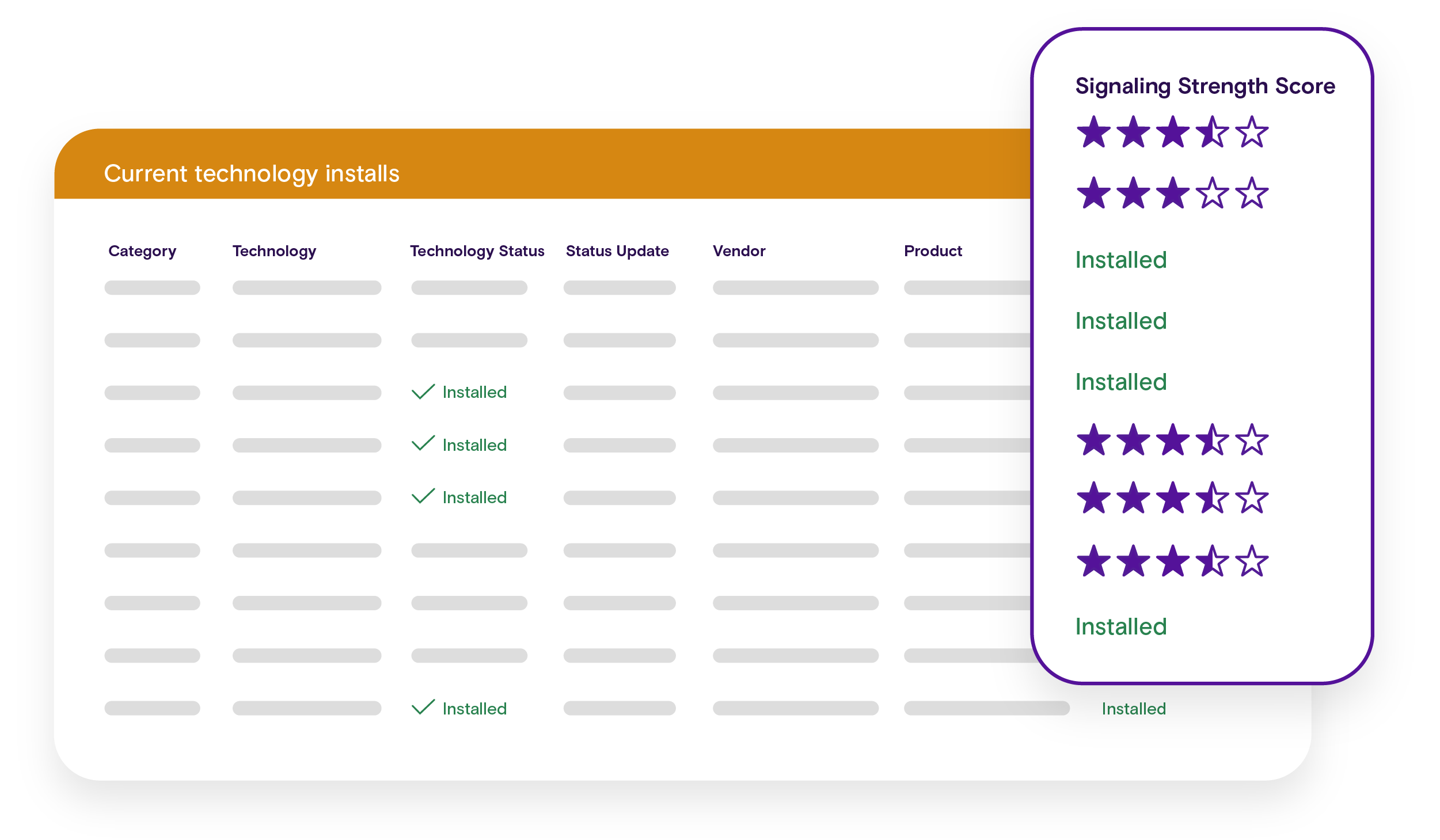Click the first star in top rating row
The image size is (1440, 840).
(1093, 132)
